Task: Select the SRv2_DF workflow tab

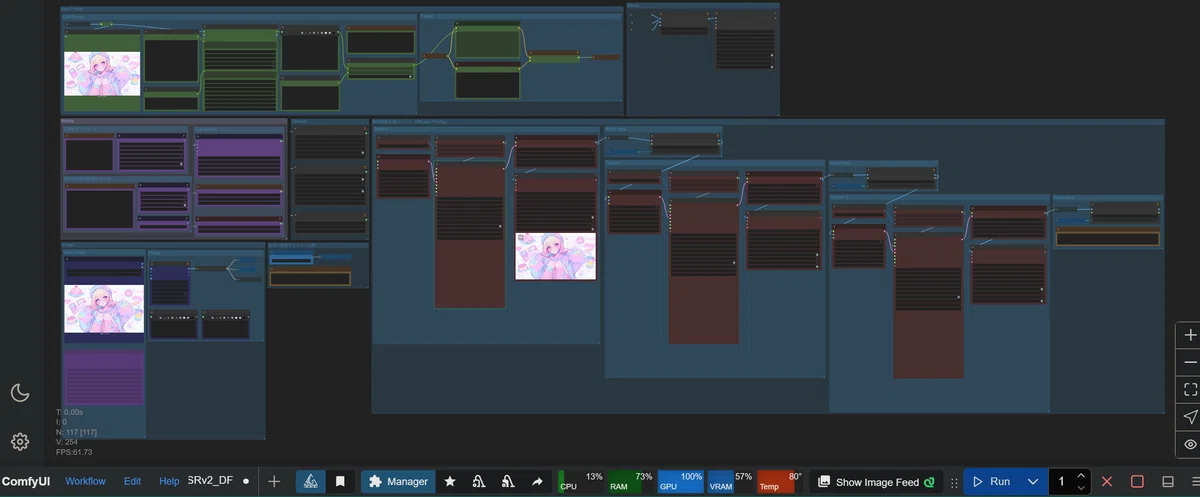Action: (x=210, y=481)
